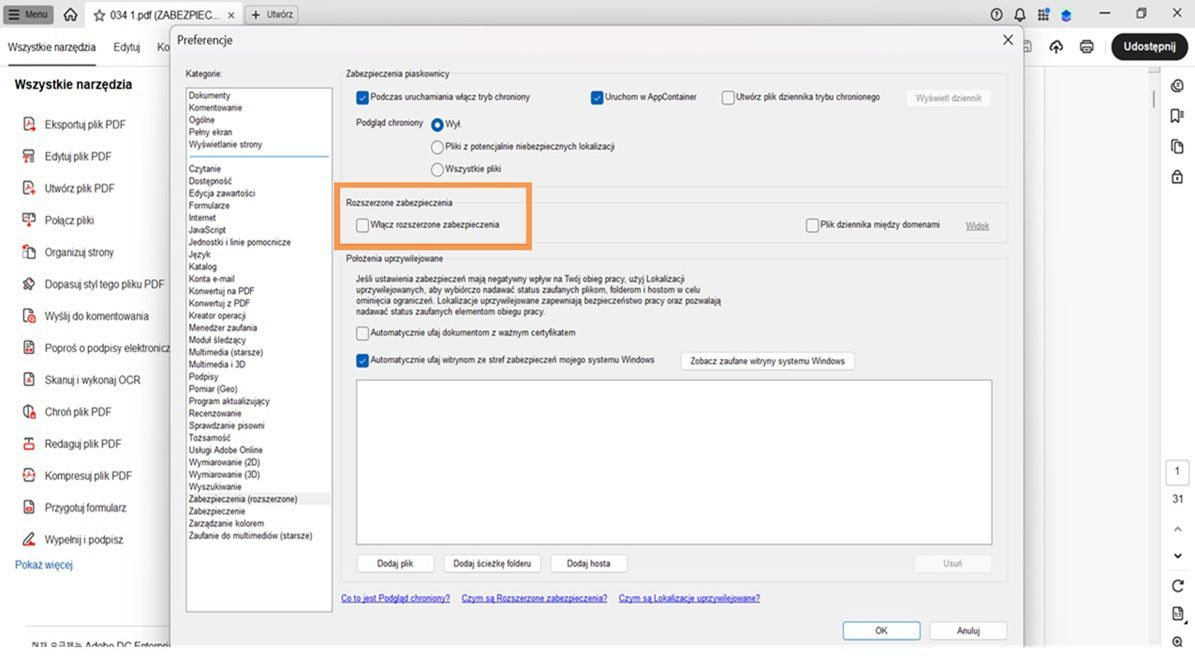
Task: Open the notifications bell
Action: point(1020,15)
